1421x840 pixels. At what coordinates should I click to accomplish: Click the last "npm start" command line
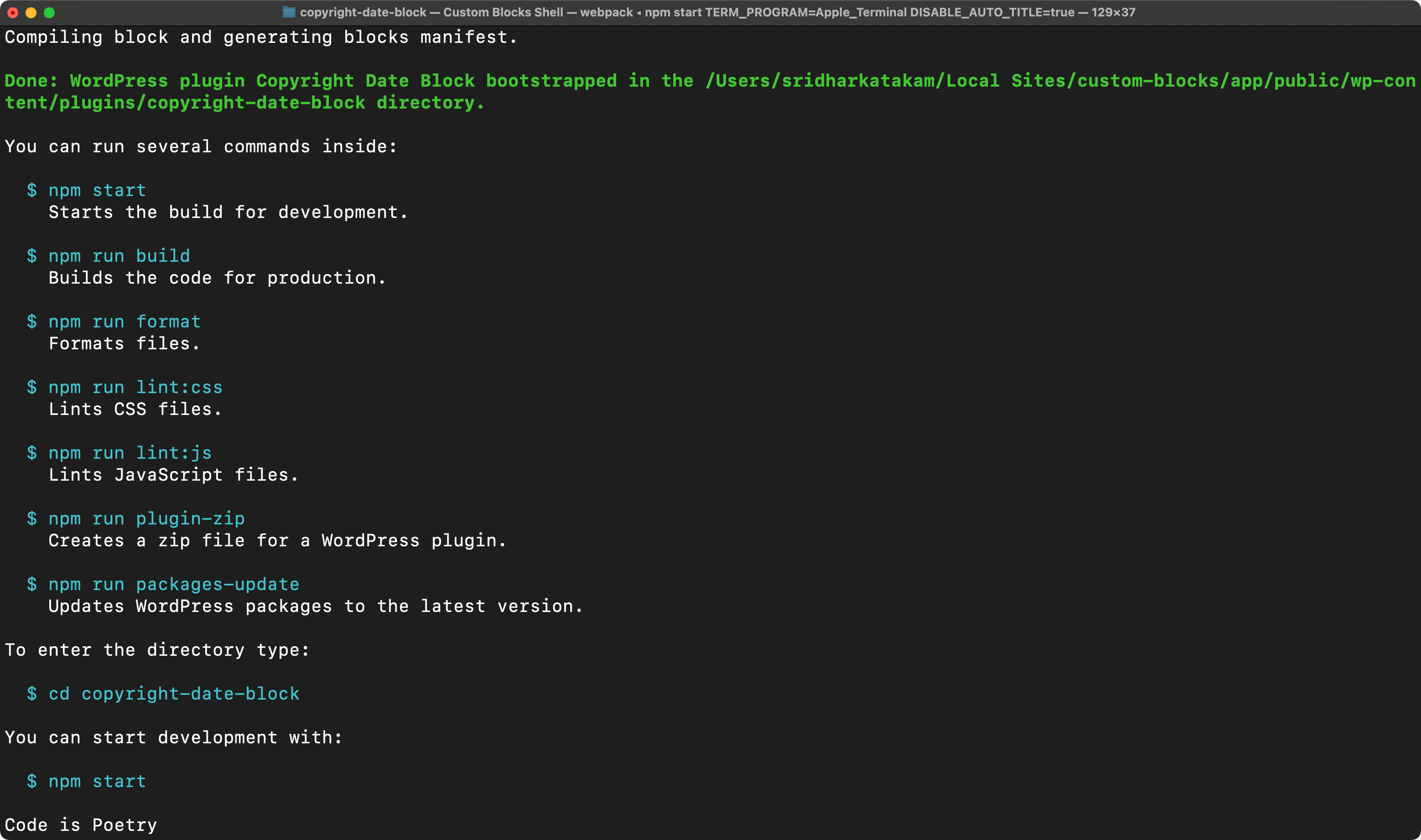point(97,781)
